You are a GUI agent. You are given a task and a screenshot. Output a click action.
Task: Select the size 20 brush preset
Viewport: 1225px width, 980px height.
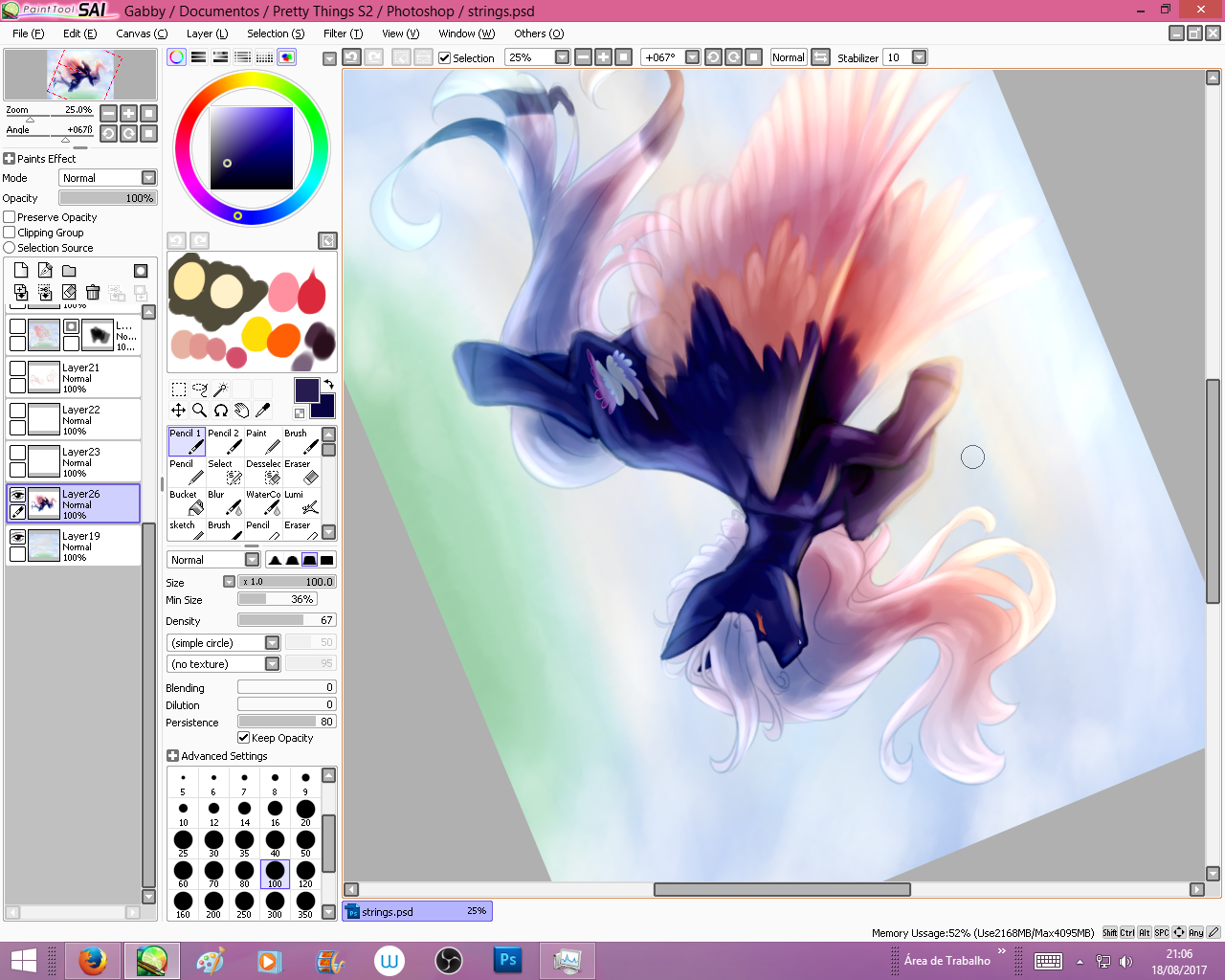[305, 812]
